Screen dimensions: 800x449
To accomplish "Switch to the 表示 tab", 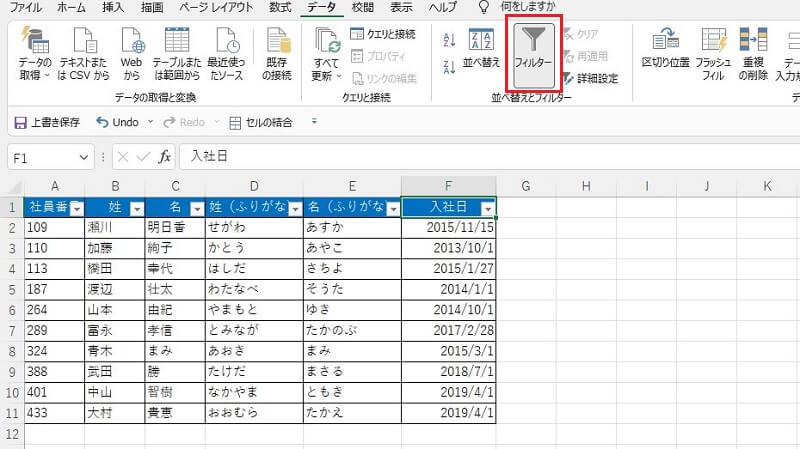I will tap(401, 7).
